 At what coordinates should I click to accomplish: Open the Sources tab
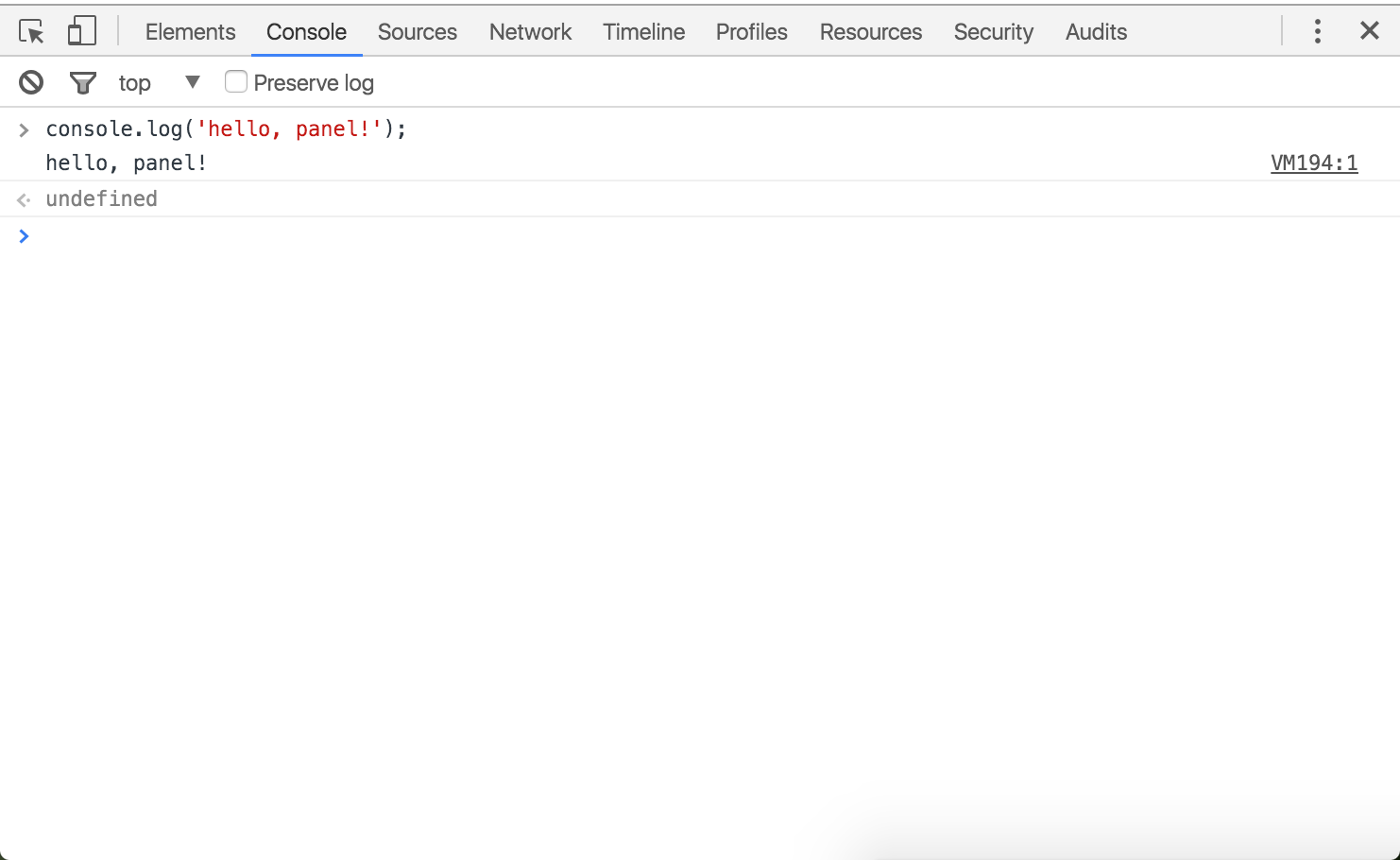[x=418, y=31]
